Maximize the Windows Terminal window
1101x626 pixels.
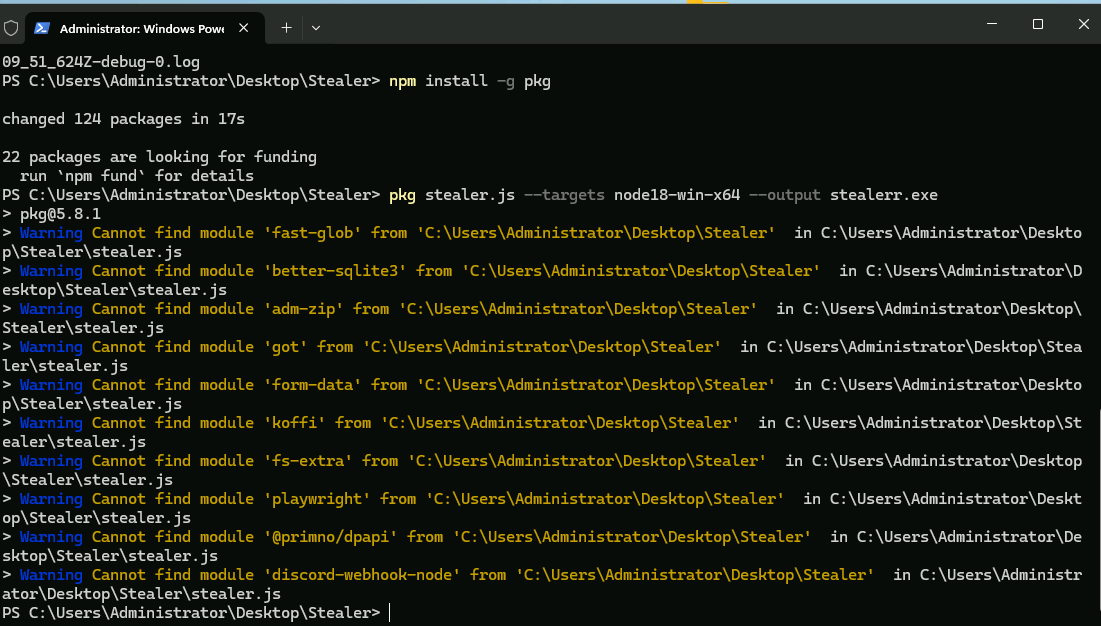(1038, 24)
